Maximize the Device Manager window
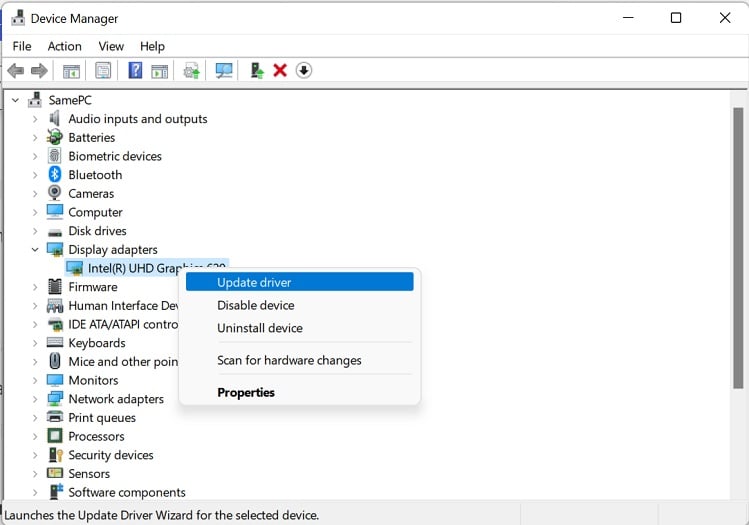The width and height of the screenshot is (749, 525). tap(676, 18)
